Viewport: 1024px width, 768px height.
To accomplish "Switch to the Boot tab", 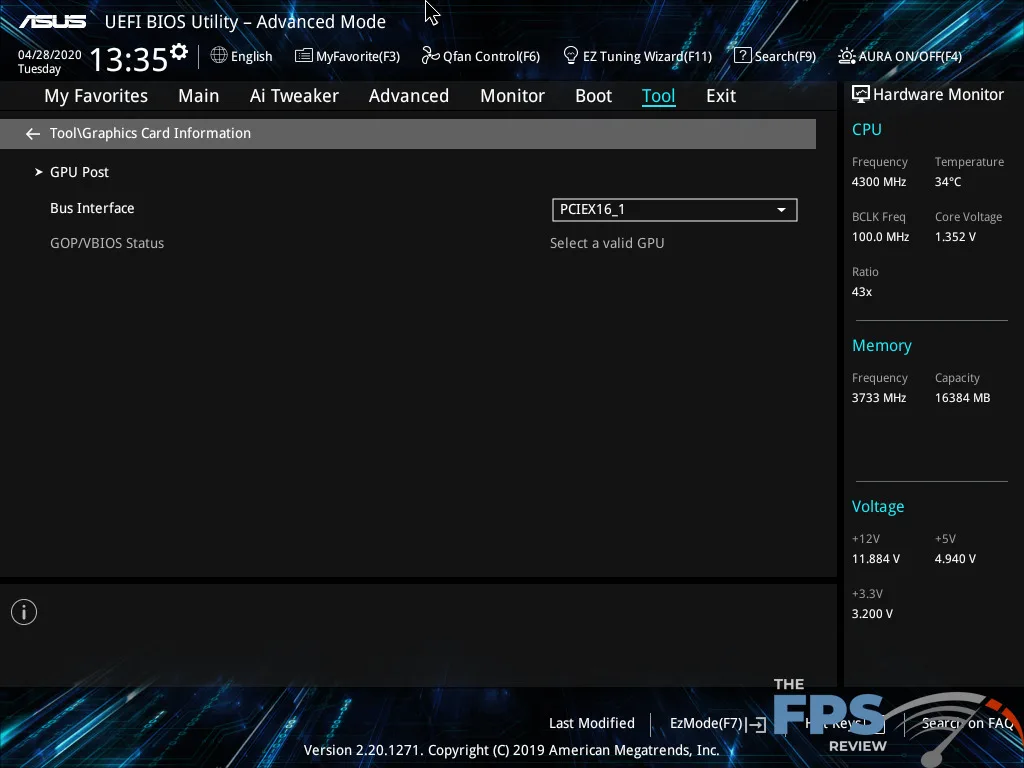I will coord(593,96).
